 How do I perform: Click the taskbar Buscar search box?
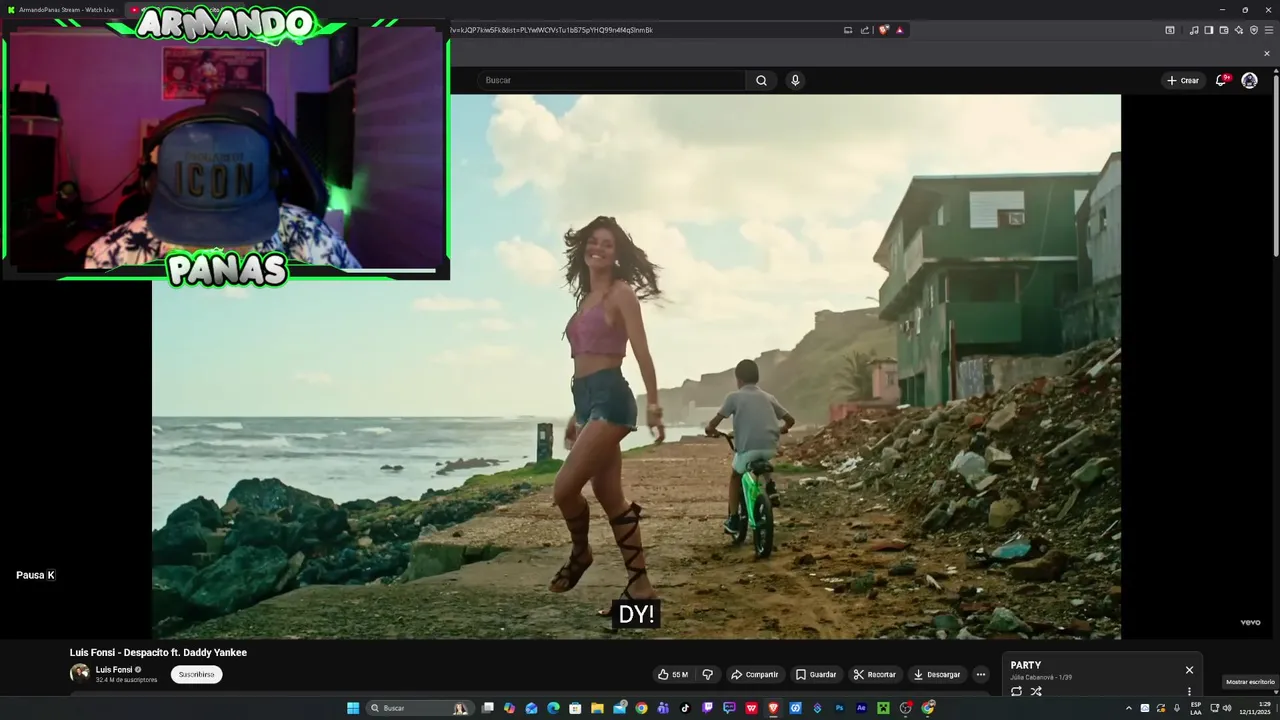[421, 708]
